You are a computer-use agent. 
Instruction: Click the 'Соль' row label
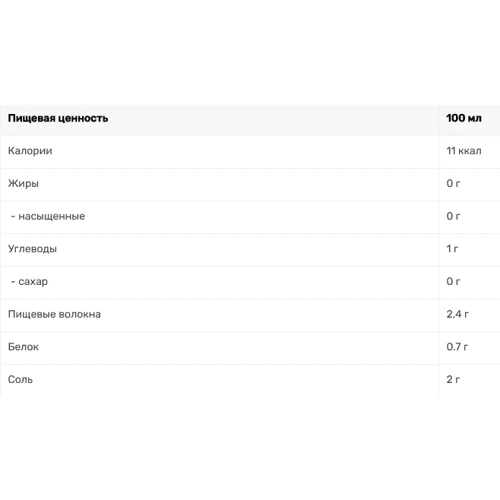point(20,380)
